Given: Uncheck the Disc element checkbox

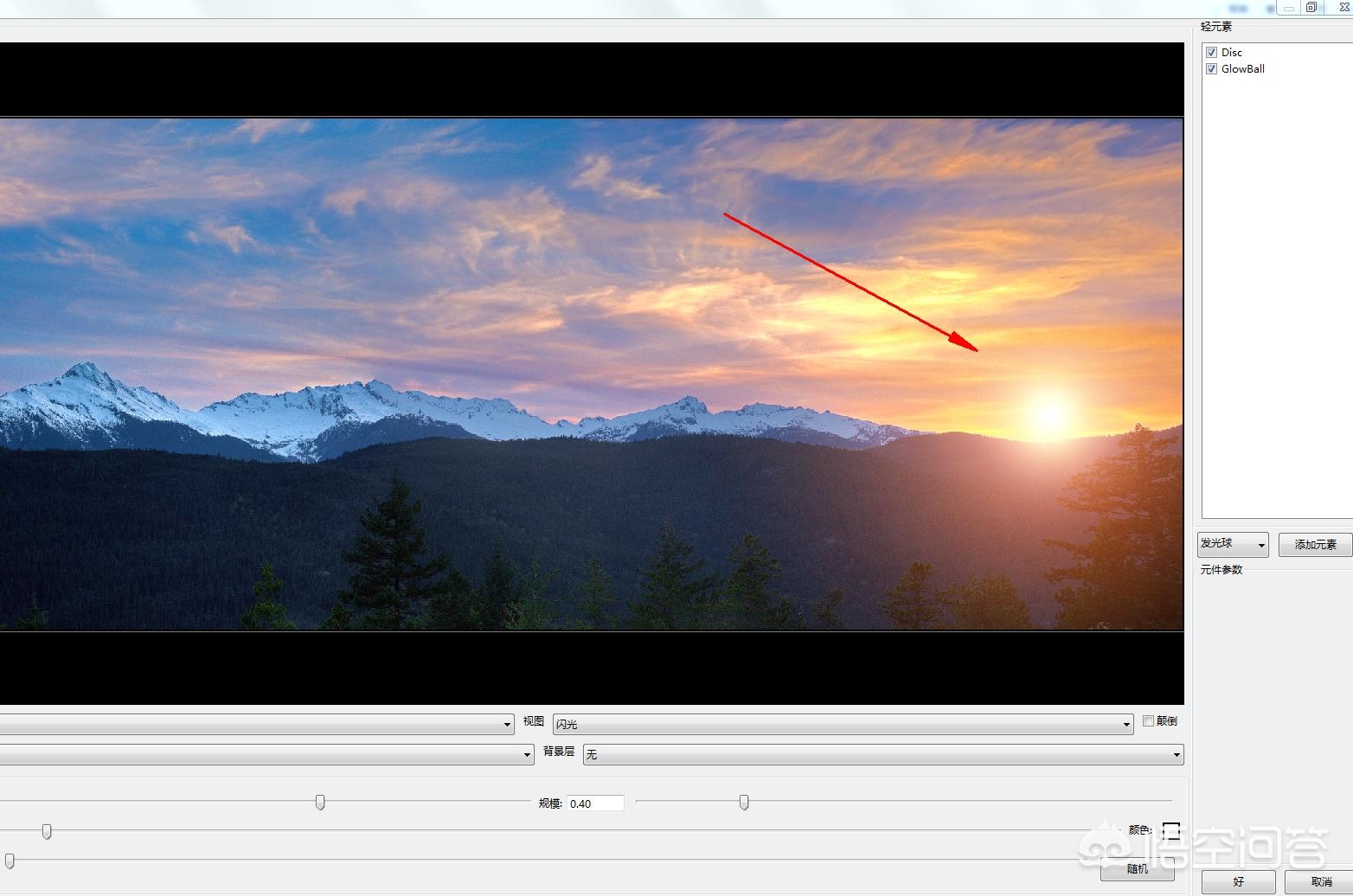Looking at the screenshot, I should (x=1211, y=53).
